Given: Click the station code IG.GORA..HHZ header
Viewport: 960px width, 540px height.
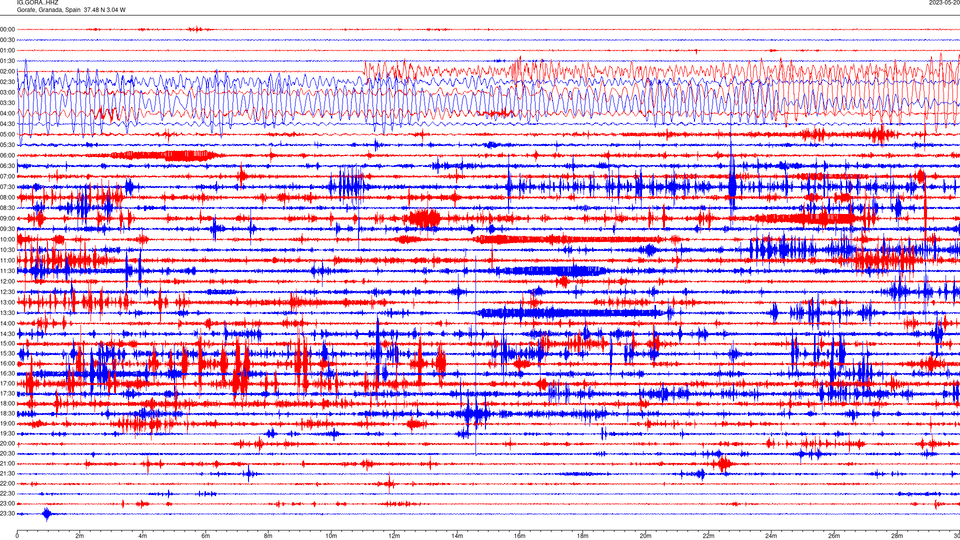Looking at the screenshot, I should point(37,2).
